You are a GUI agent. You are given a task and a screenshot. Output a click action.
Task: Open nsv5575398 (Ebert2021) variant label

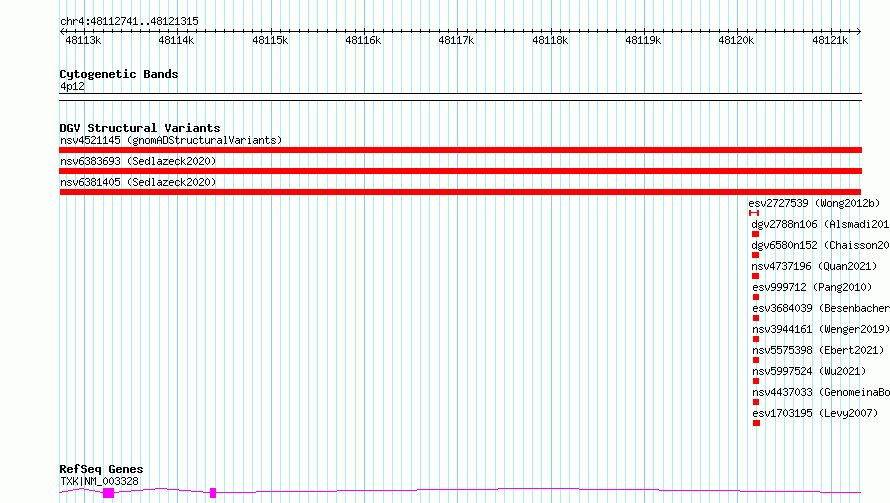pos(818,350)
